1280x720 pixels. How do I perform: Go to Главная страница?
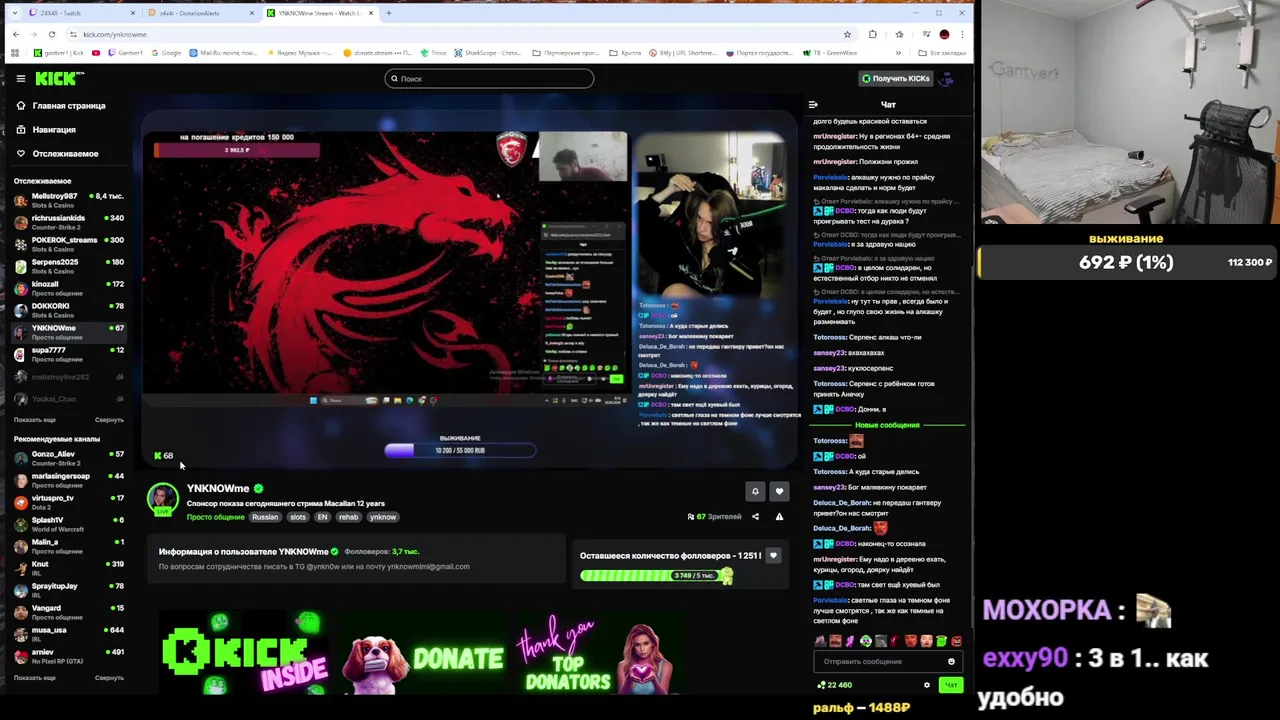coord(61,106)
